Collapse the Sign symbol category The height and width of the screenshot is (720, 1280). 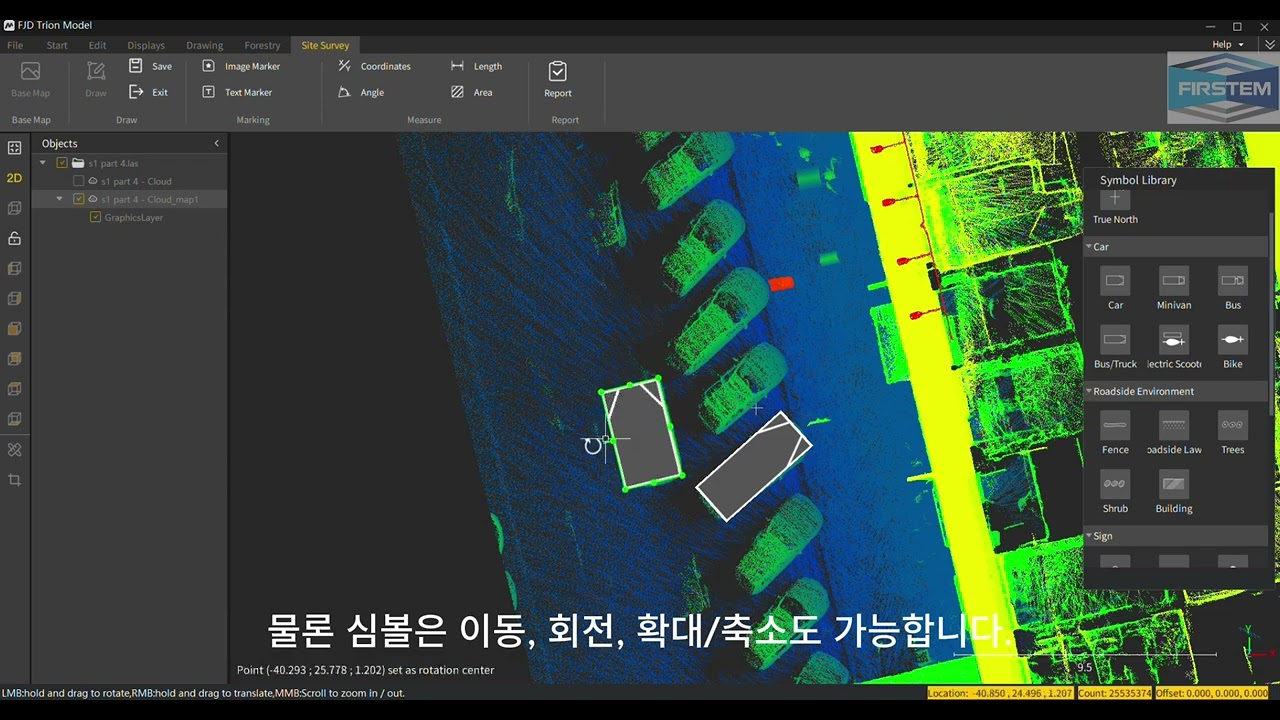1089,536
